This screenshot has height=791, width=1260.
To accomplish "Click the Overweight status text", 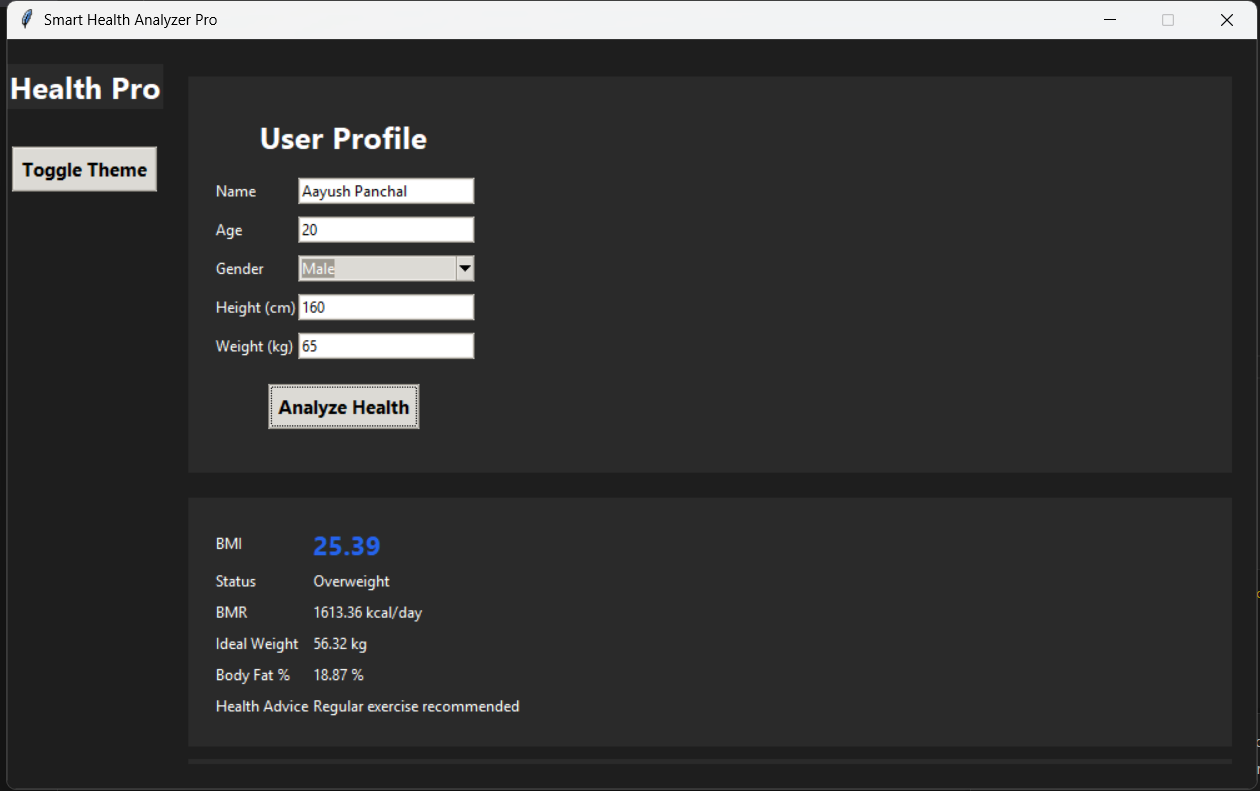I will pyautogui.click(x=351, y=581).
